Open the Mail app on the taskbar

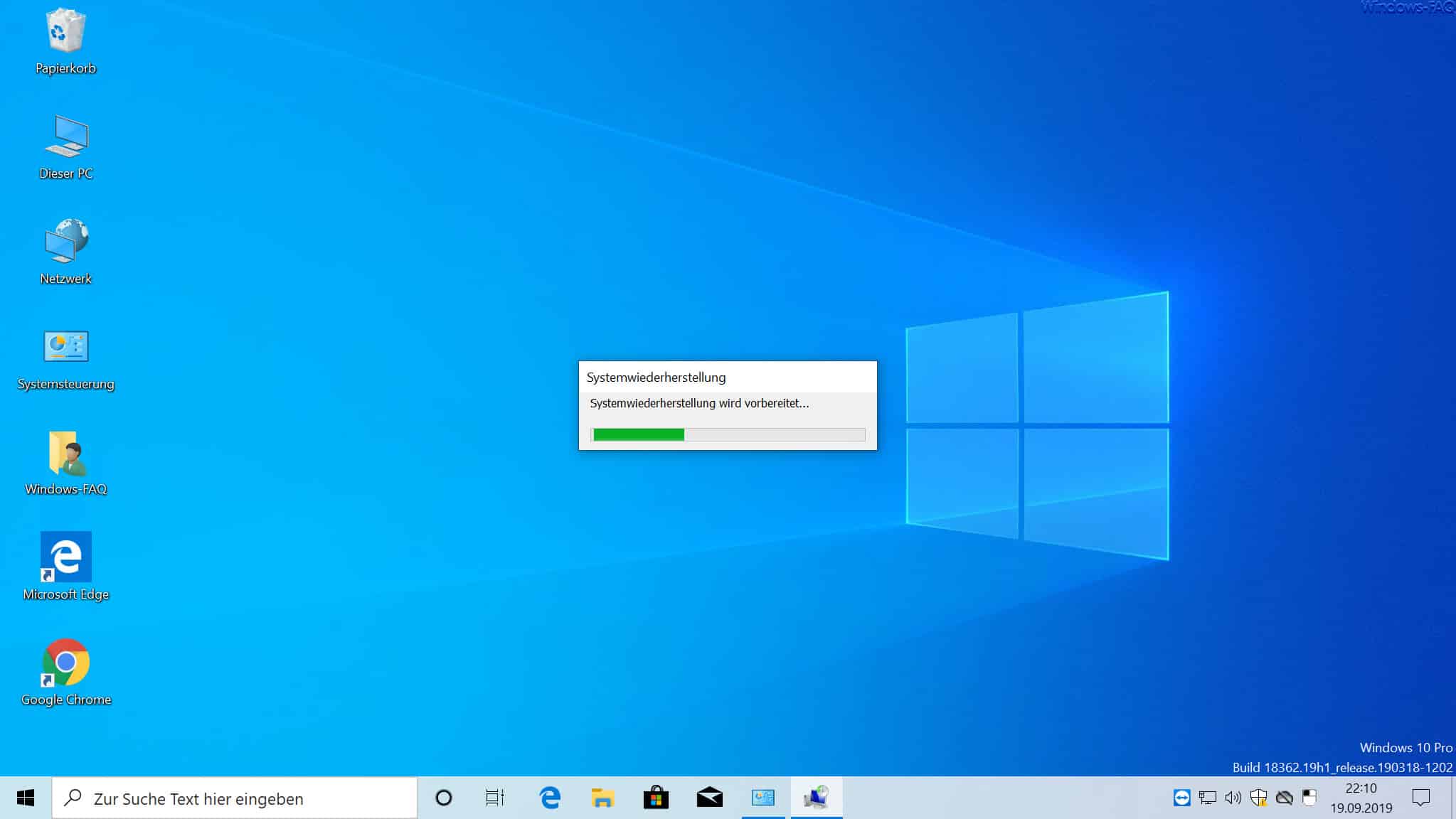pyautogui.click(x=709, y=798)
